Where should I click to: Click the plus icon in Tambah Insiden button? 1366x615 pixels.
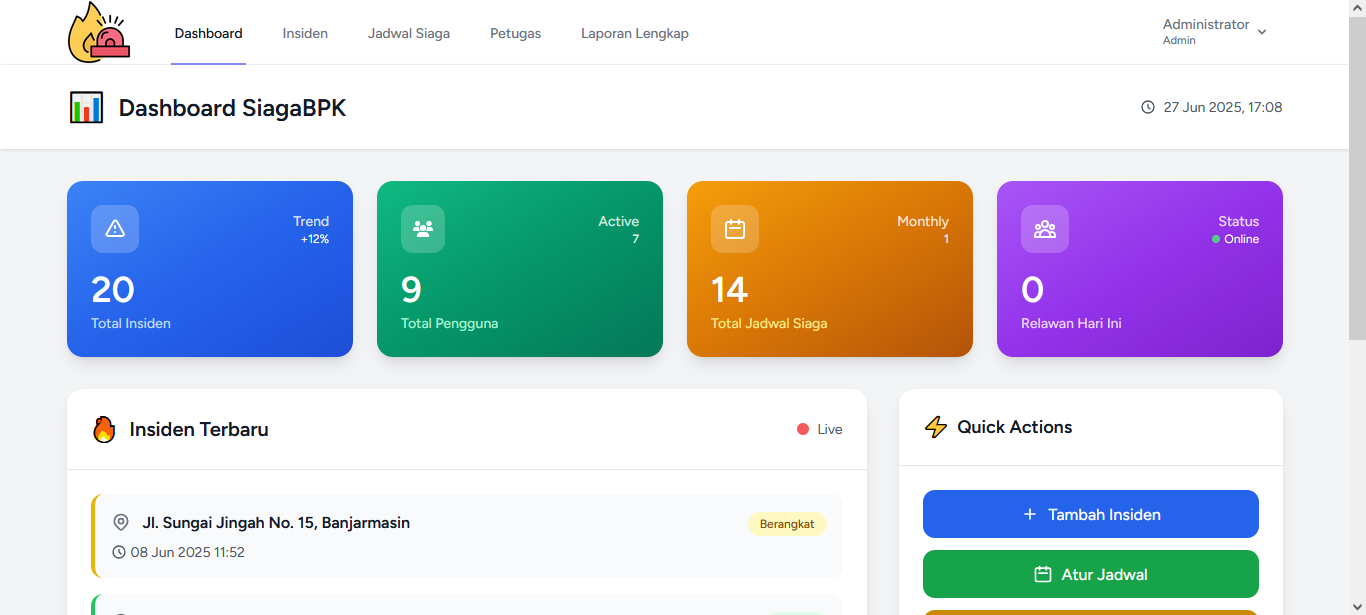pos(1030,514)
